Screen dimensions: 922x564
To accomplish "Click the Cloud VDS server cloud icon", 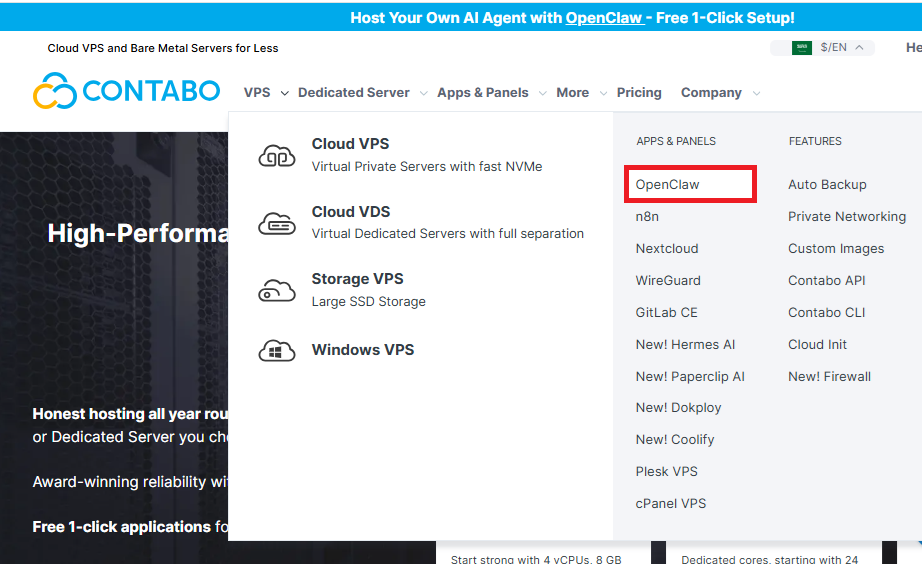I will (277, 223).
